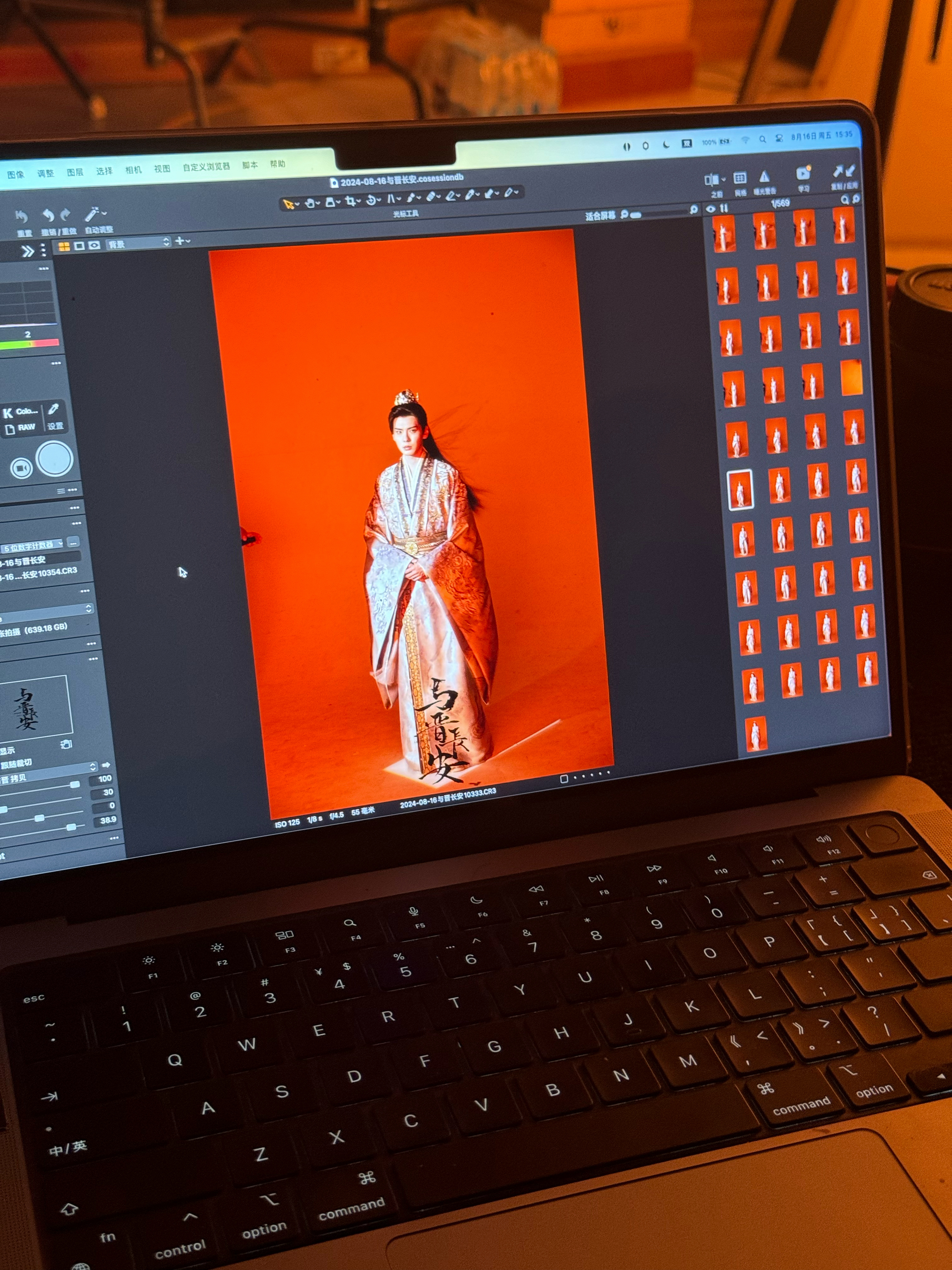The height and width of the screenshot is (1270, 952).
Task: Open the 图像 (Image) menu
Action: [x=15, y=174]
